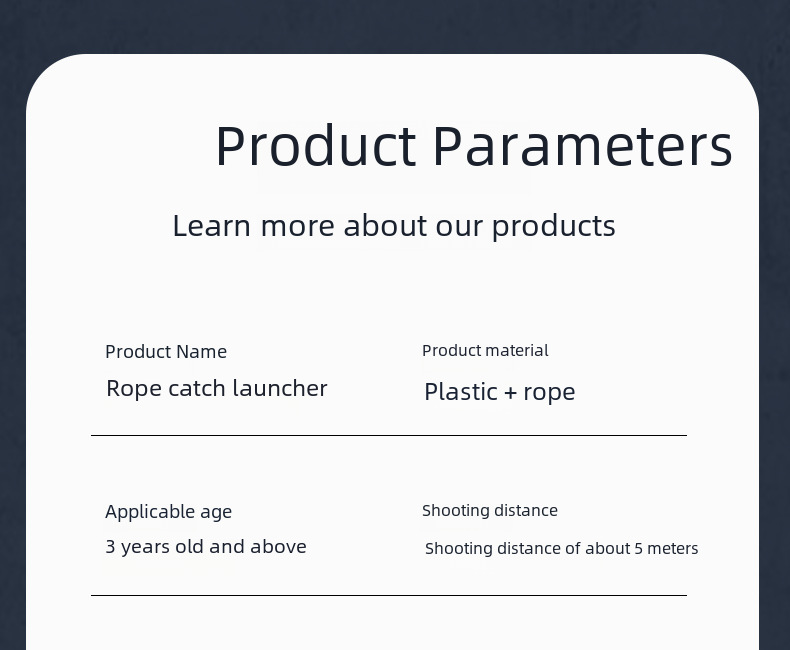The image size is (790, 650).
Task: Click 'Shooting distance of about 5 meters' text
Action: click(561, 549)
